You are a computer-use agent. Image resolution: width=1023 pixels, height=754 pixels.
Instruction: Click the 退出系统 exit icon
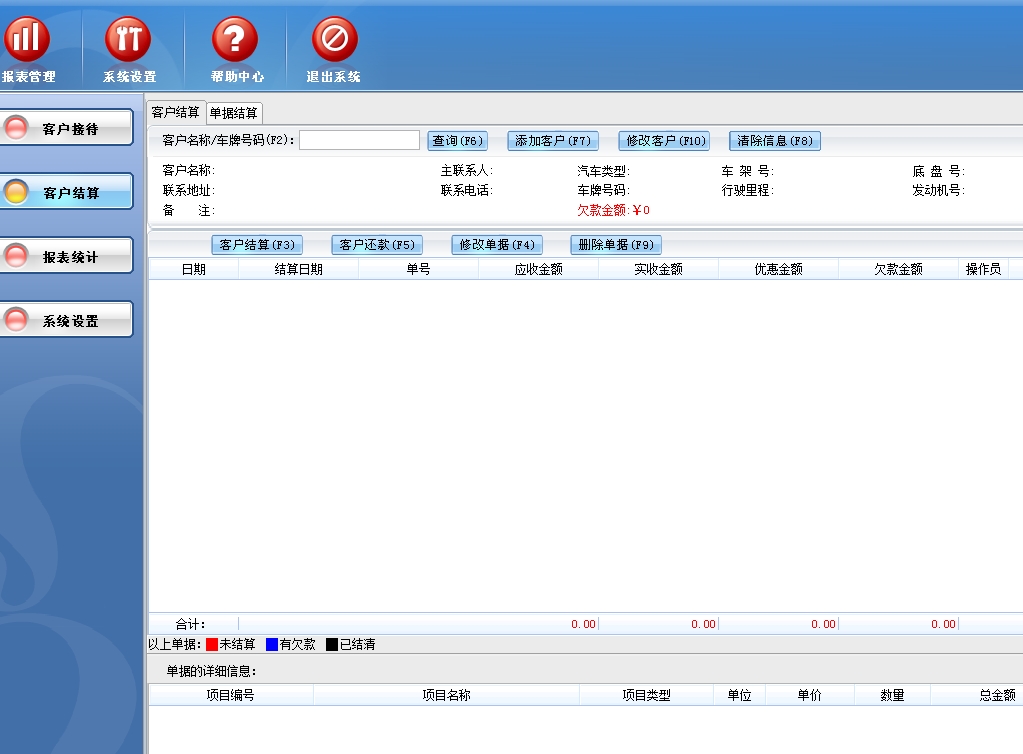(x=334, y=40)
